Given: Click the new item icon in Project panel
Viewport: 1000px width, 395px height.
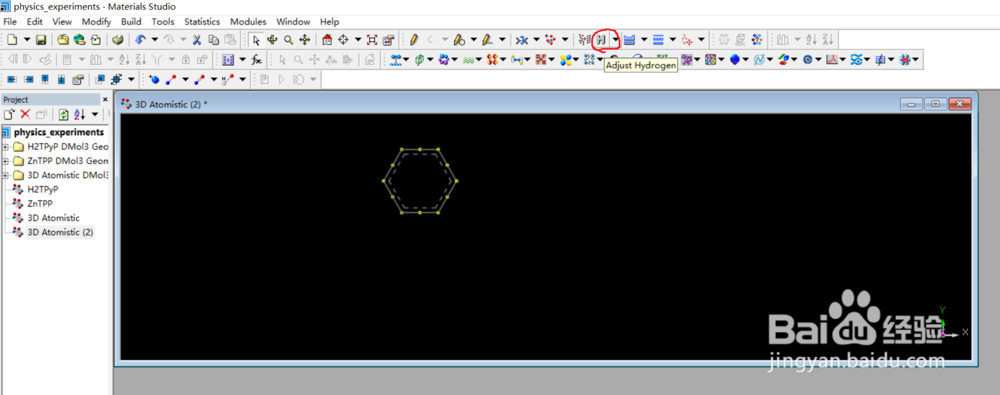Looking at the screenshot, I should [x=9, y=114].
